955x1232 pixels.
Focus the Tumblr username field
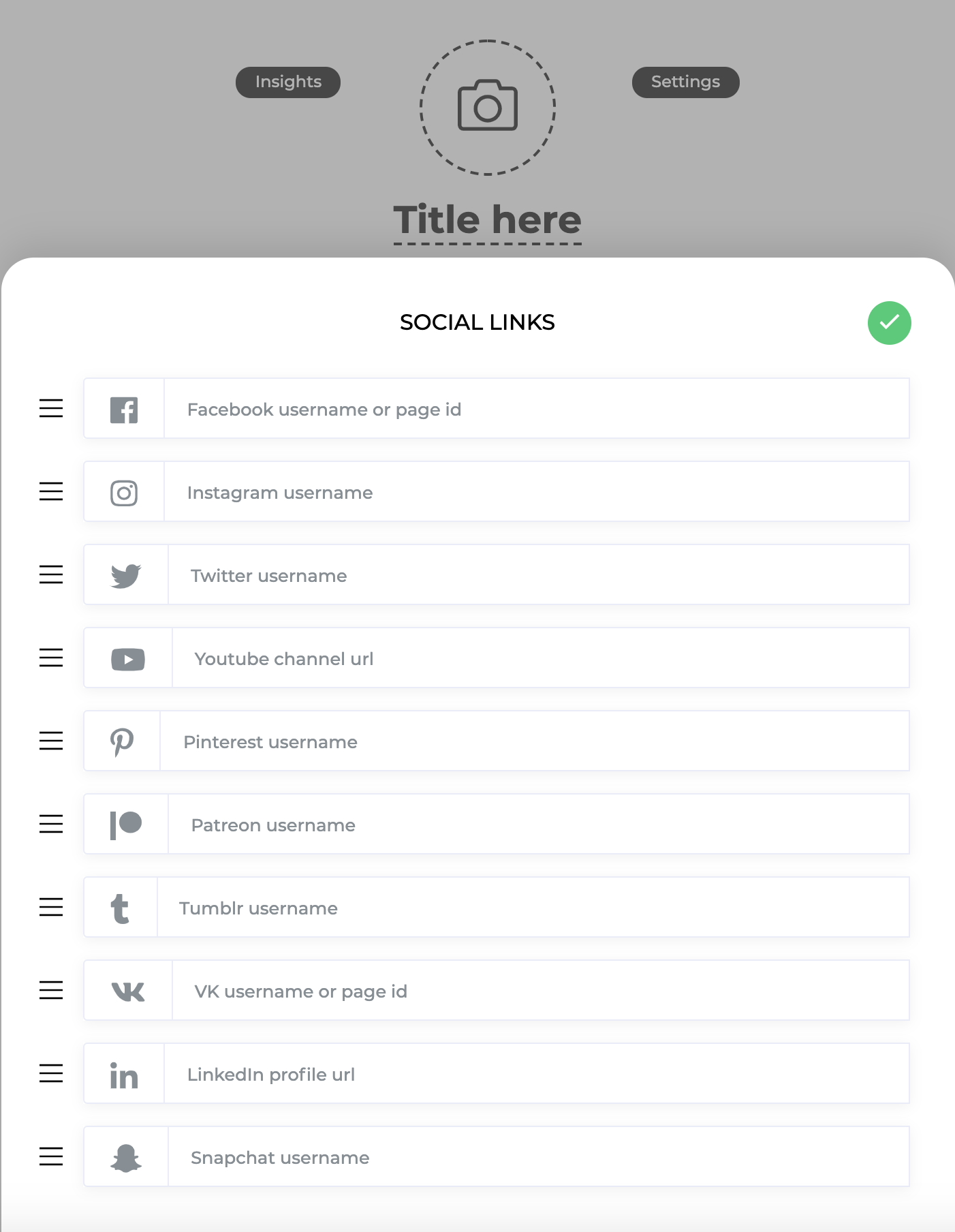point(533,908)
